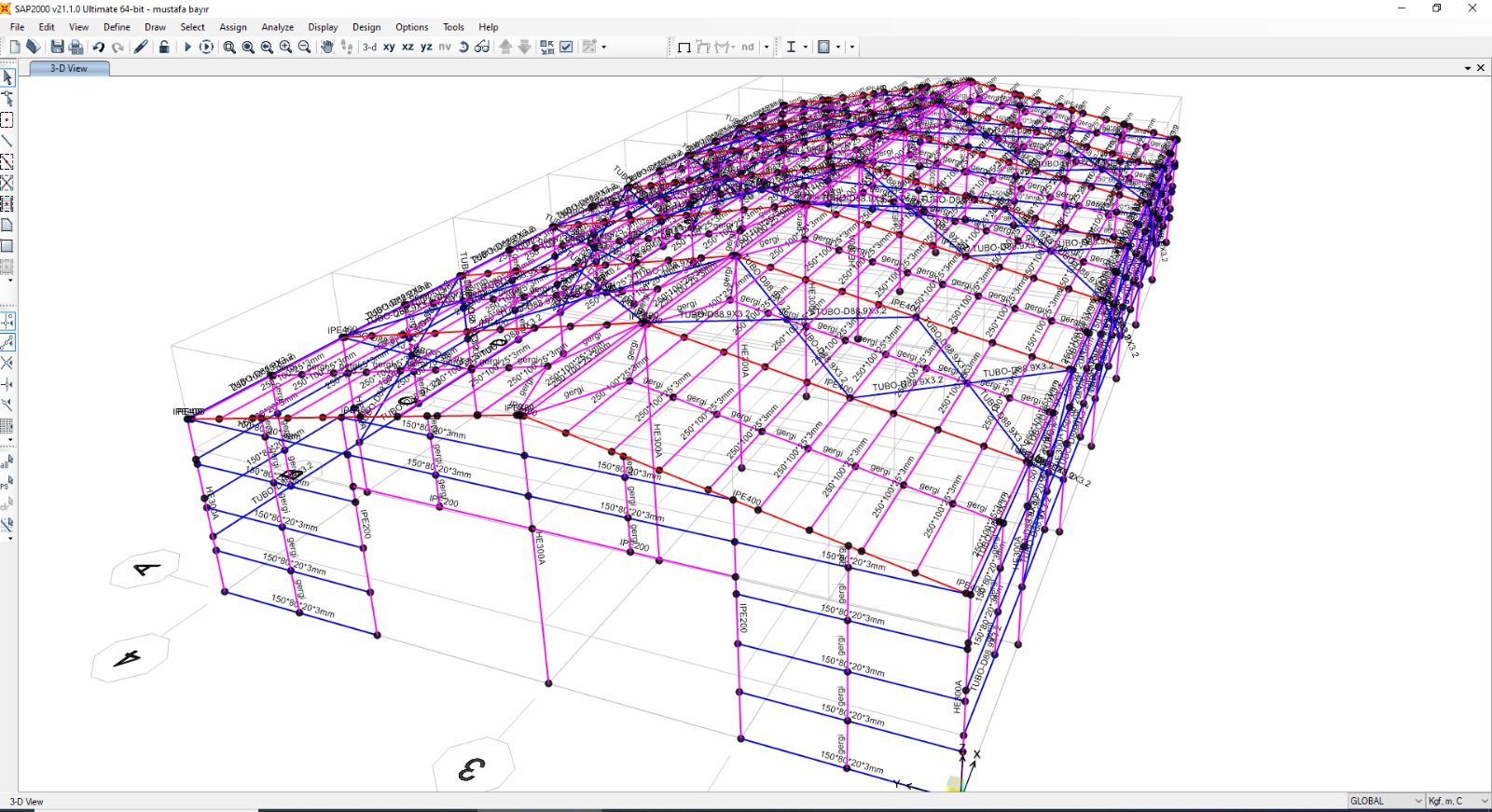Click the Save model icon
The image size is (1492, 812).
[x=58, y=47]
